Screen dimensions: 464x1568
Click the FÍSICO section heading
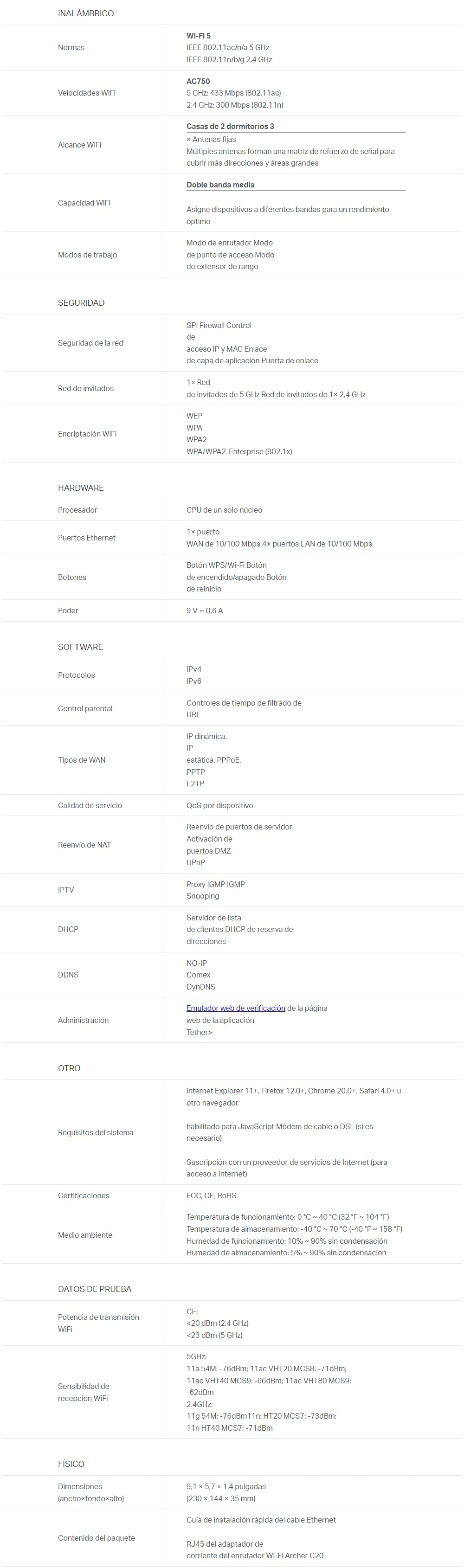(x=71, y=1464)
